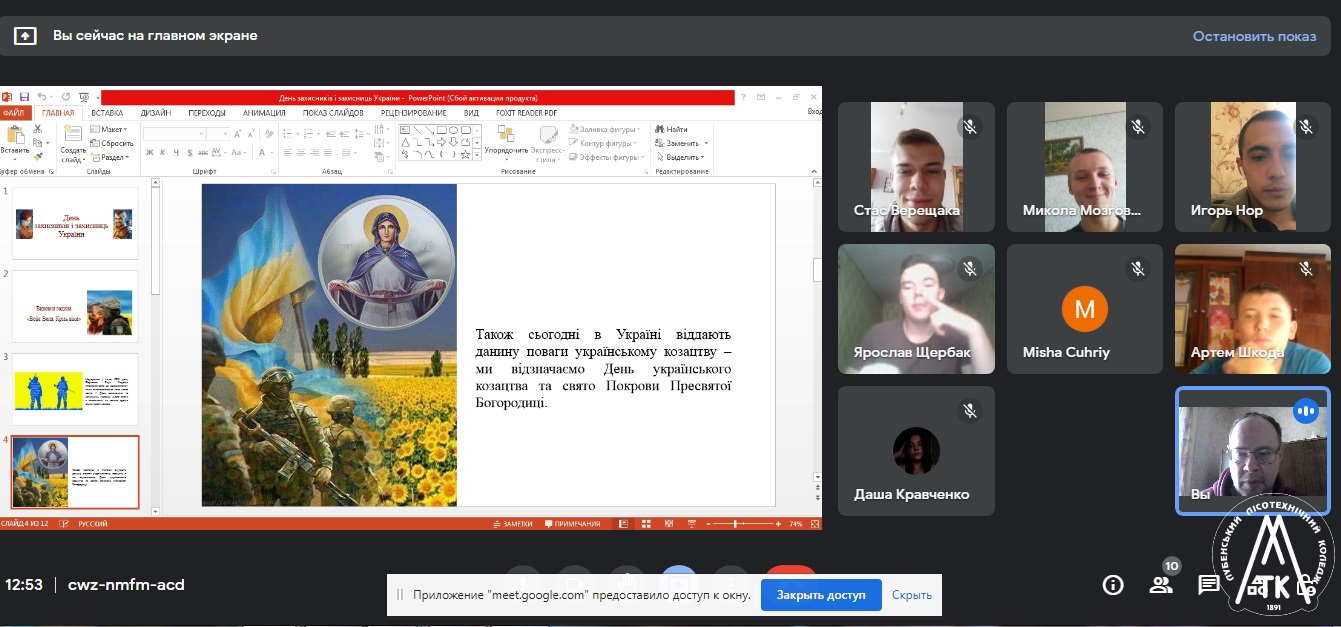Show participants list with badge 10
Image resolution: width=1341 pixels, height=627 pixels.
1161,585
